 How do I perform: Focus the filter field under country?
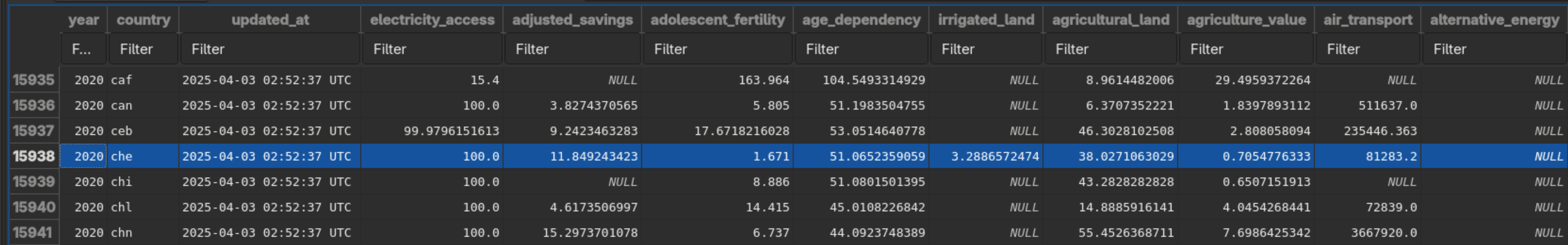coord(143,49)
